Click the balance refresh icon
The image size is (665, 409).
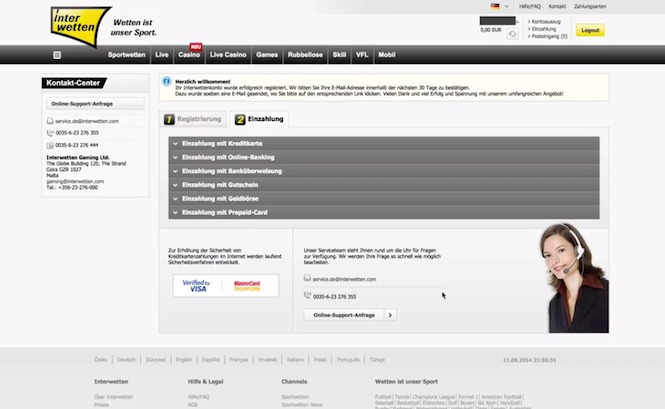[512, 33]
